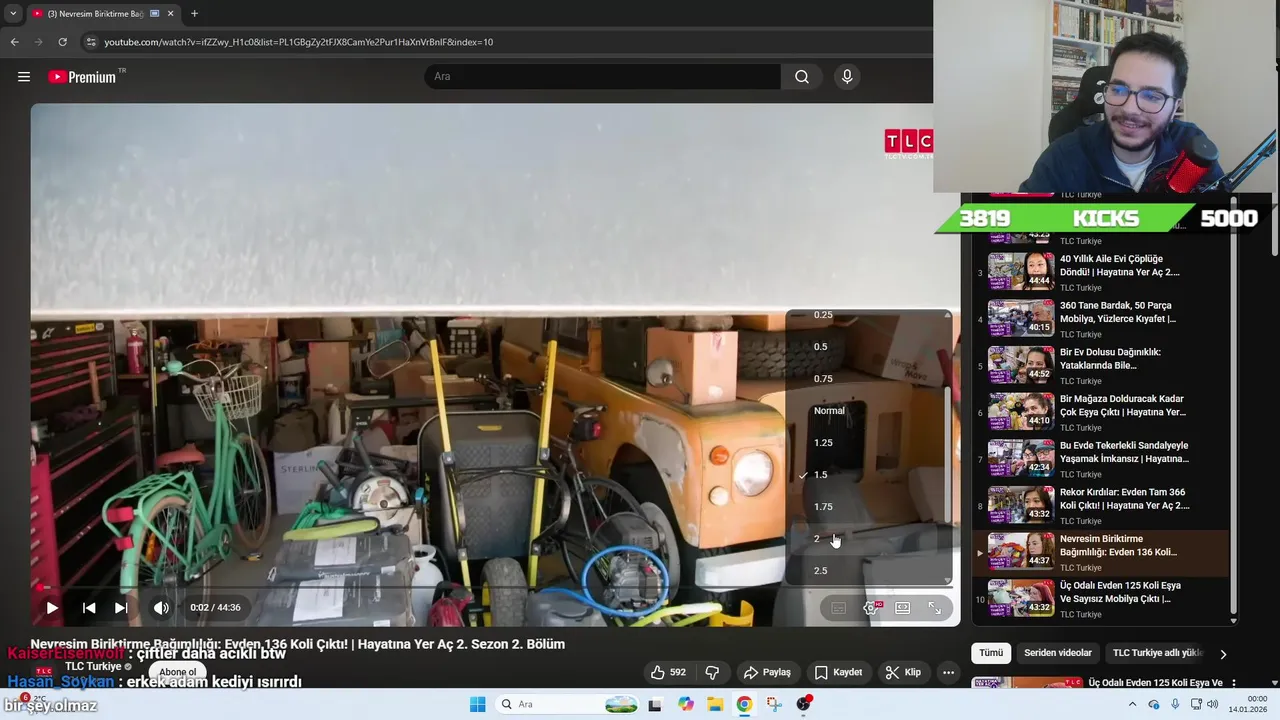Select TLC Turkiye adlı yükle chip
The width and height of the screenshot is (1280, 720).
point(1158,653)
